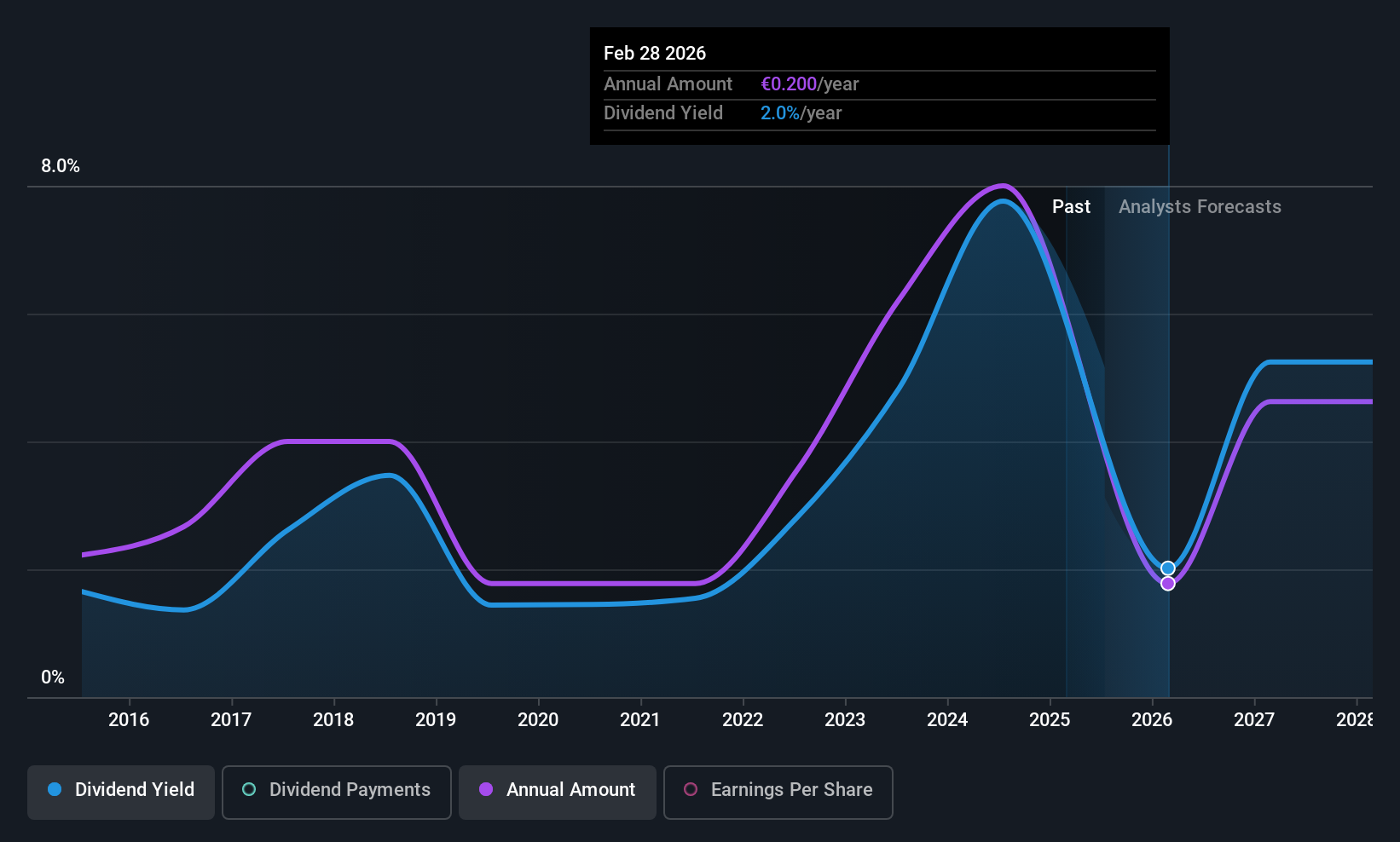Click the 2019 x-axis label

(436, 720)
